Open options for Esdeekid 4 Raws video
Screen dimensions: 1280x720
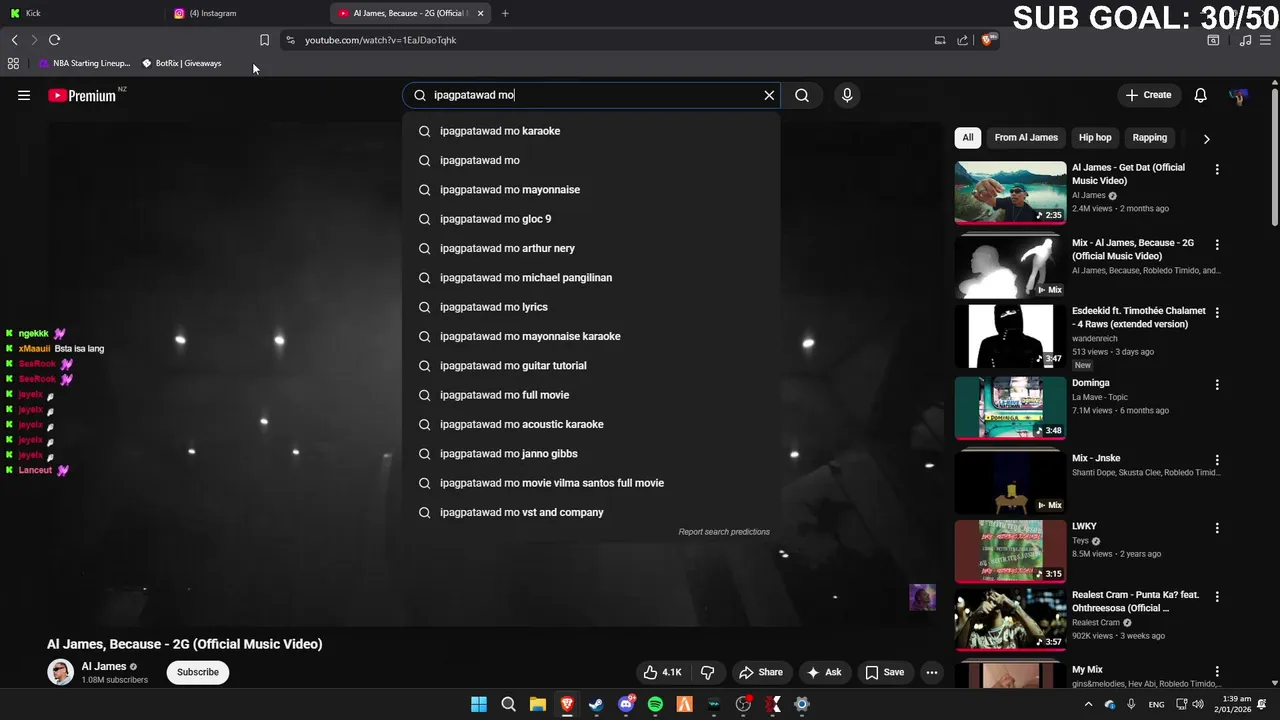click(1217, 313)
